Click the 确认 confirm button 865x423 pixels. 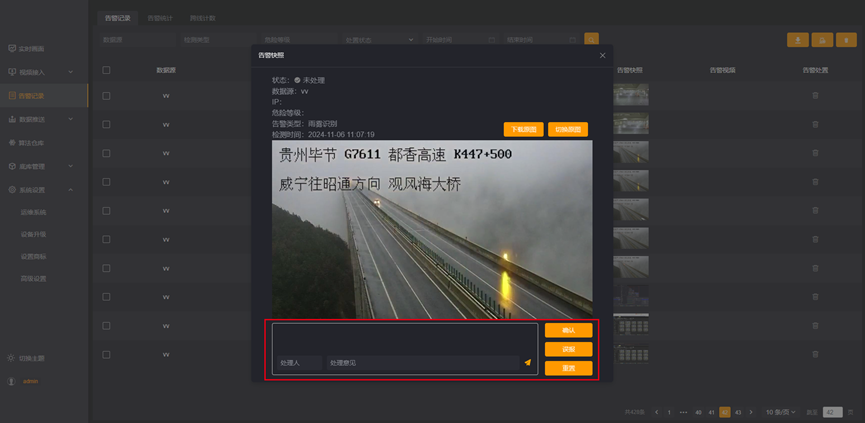[x=569, y=330]
